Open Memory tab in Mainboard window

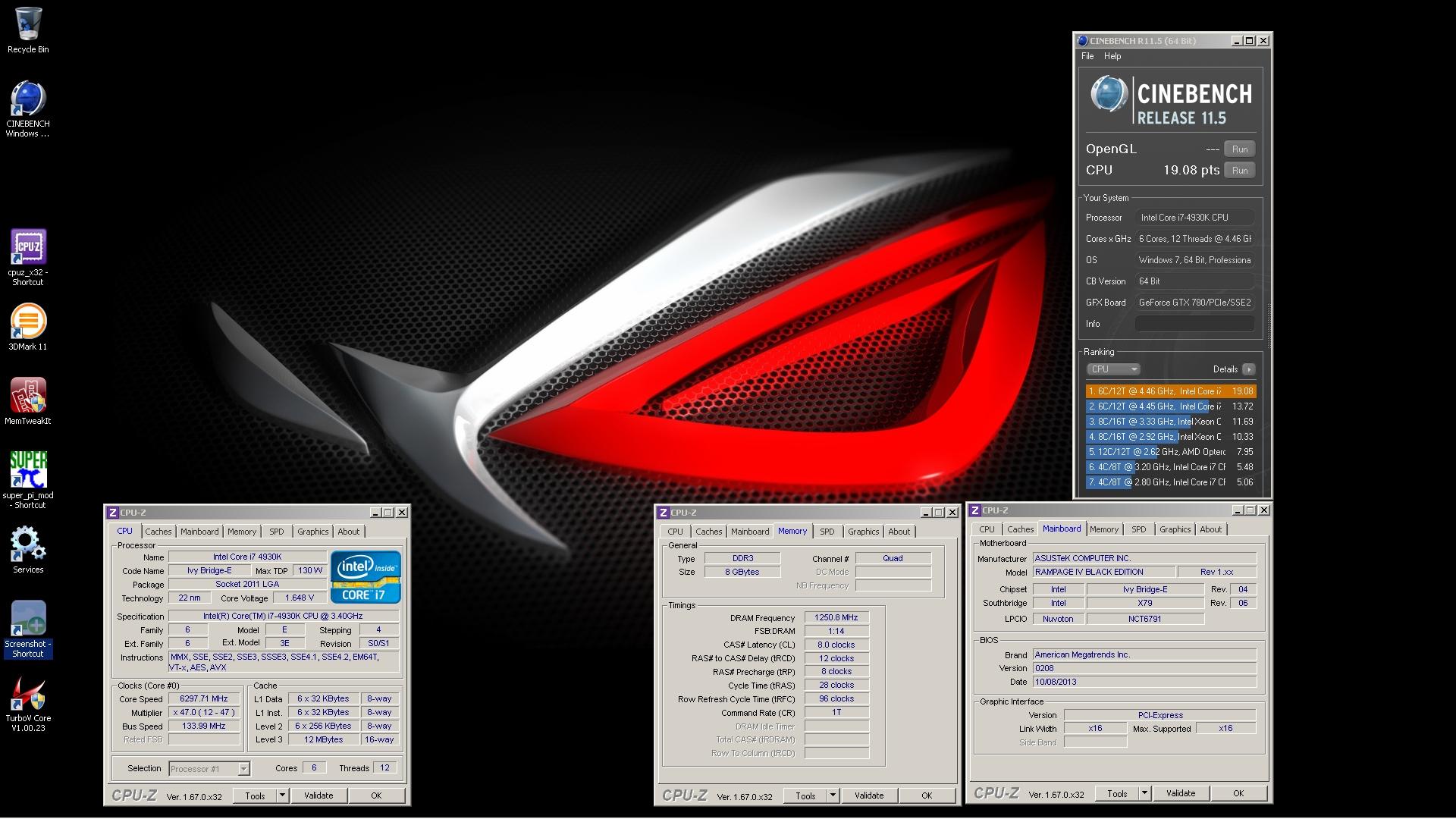click(x=1104, y=529)
